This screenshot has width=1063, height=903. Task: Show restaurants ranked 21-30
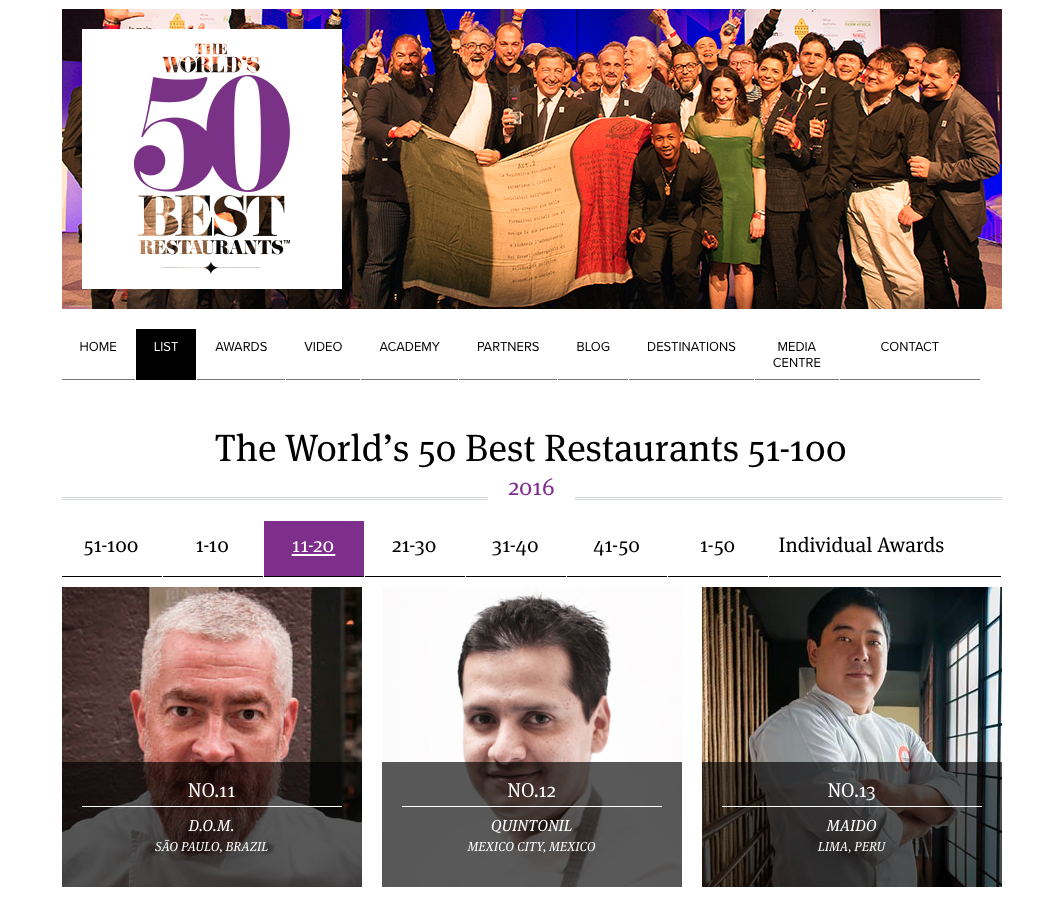click(x=414, y=548)
